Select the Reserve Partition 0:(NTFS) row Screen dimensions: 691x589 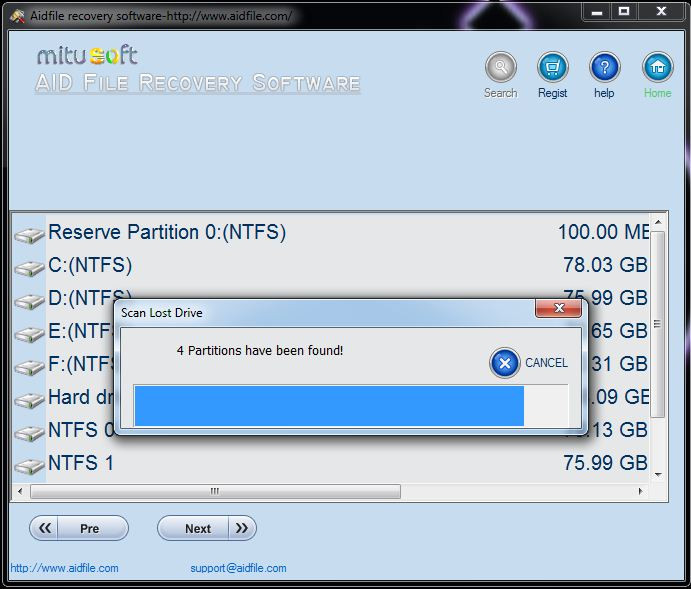tap(331, 232)
